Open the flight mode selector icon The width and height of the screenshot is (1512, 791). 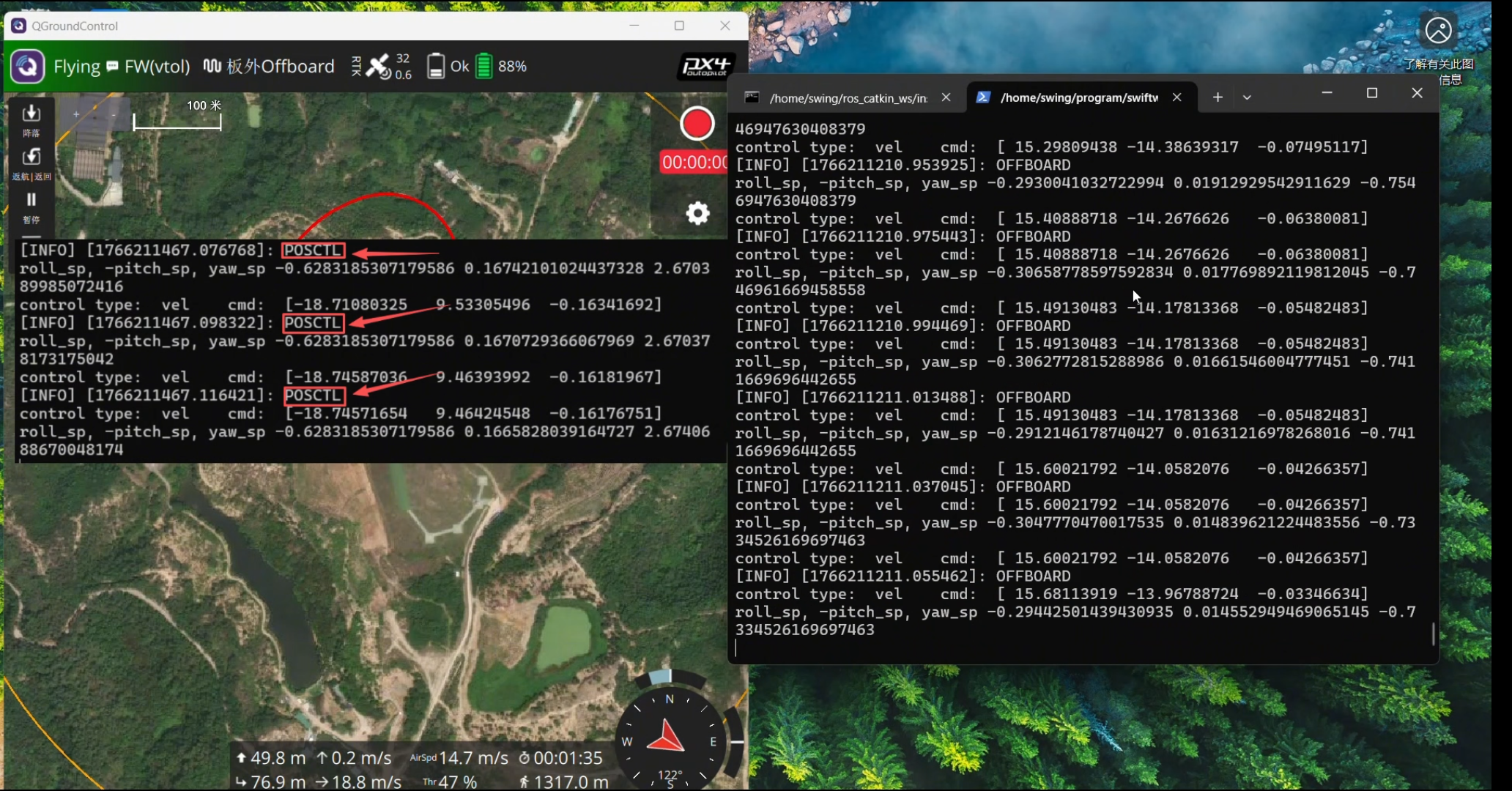point(212,67)
